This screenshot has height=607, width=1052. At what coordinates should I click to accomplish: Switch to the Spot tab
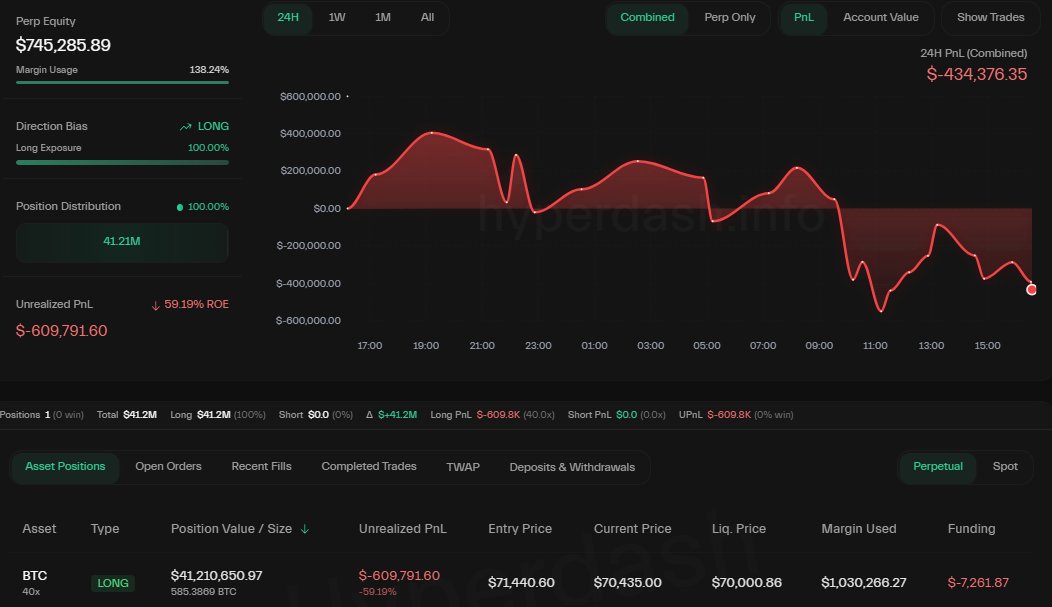[1005, 466]
